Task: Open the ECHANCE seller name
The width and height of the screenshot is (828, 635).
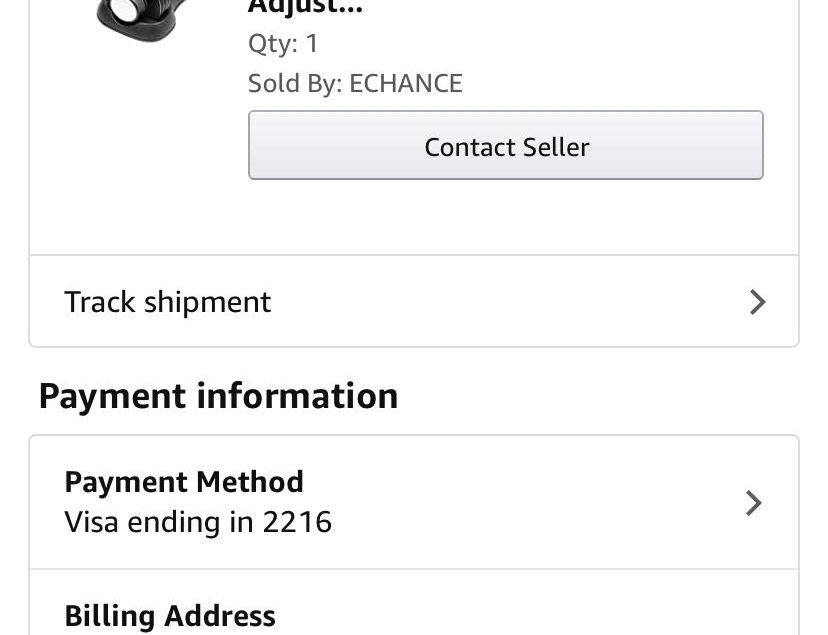Action: (406, 83)
